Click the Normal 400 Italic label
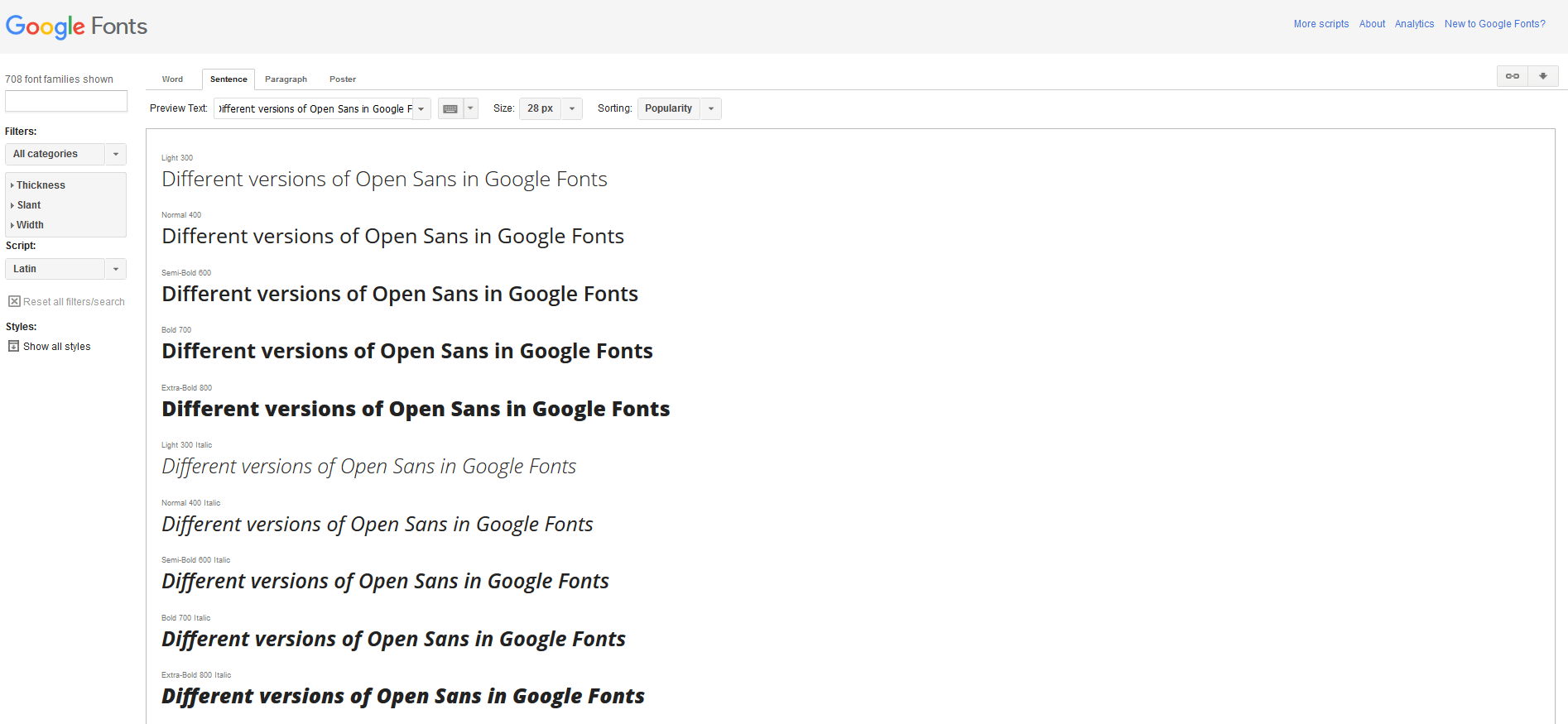The width and height of the screenshot is (1568, 724). 190,503
